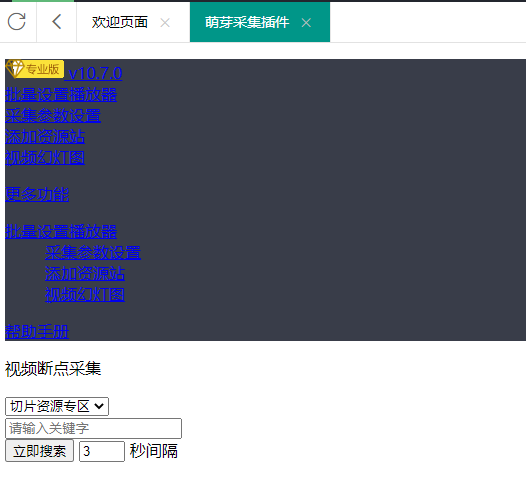Click the 专业版 diamond badge

coord(35,69)
